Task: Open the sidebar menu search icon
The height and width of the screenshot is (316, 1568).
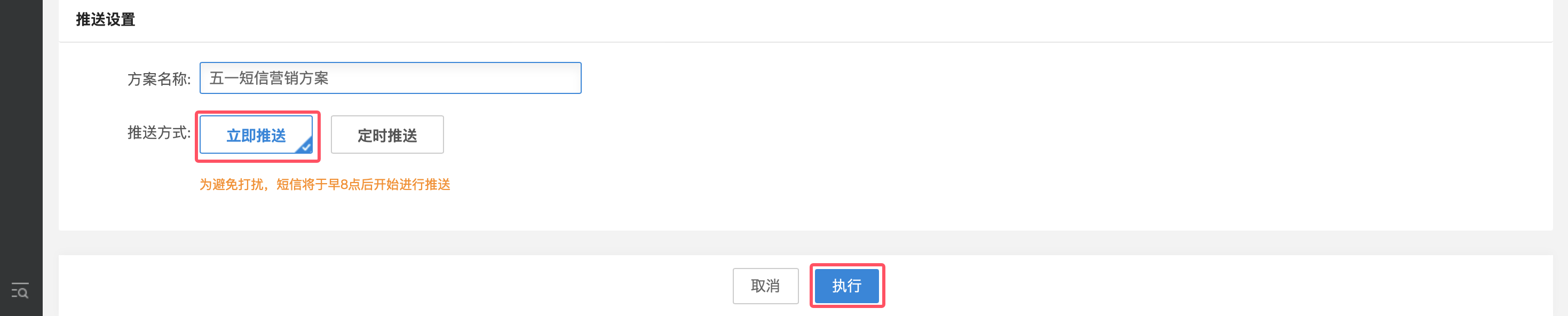Action: click(x=20, y=290)
